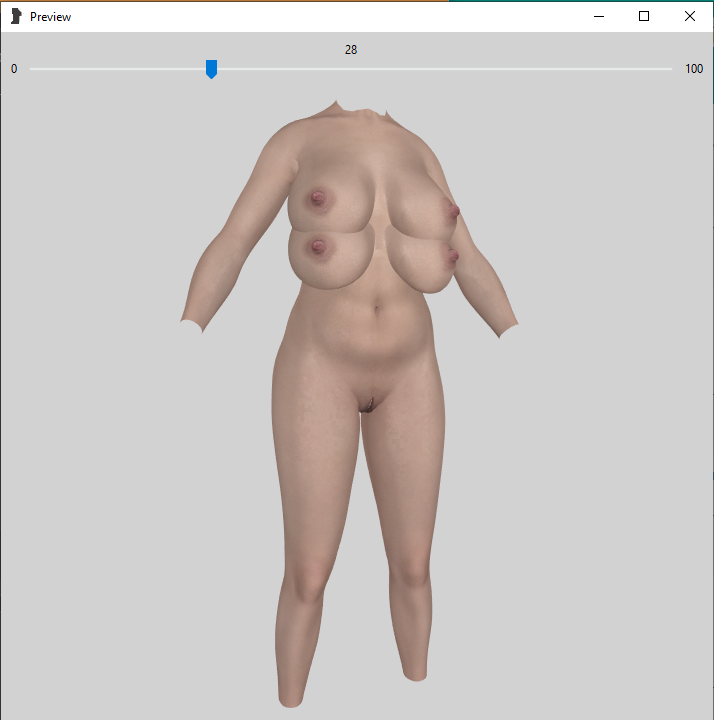Screen dimensions: 714x720
Task: Click the Preview window app icon
Action: point(16,17)
